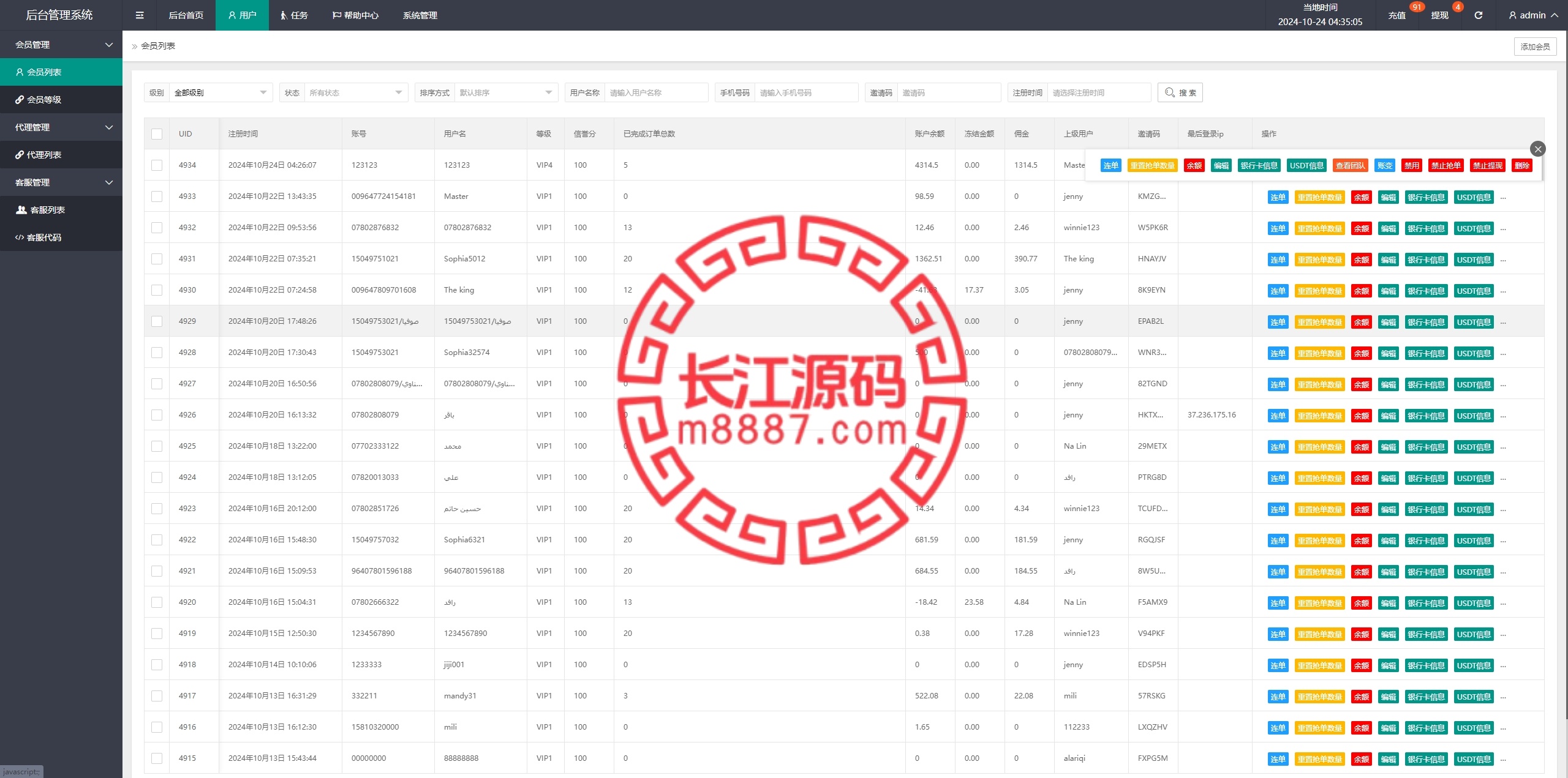Tick the checkbox for UID 4933

[157, 196]
